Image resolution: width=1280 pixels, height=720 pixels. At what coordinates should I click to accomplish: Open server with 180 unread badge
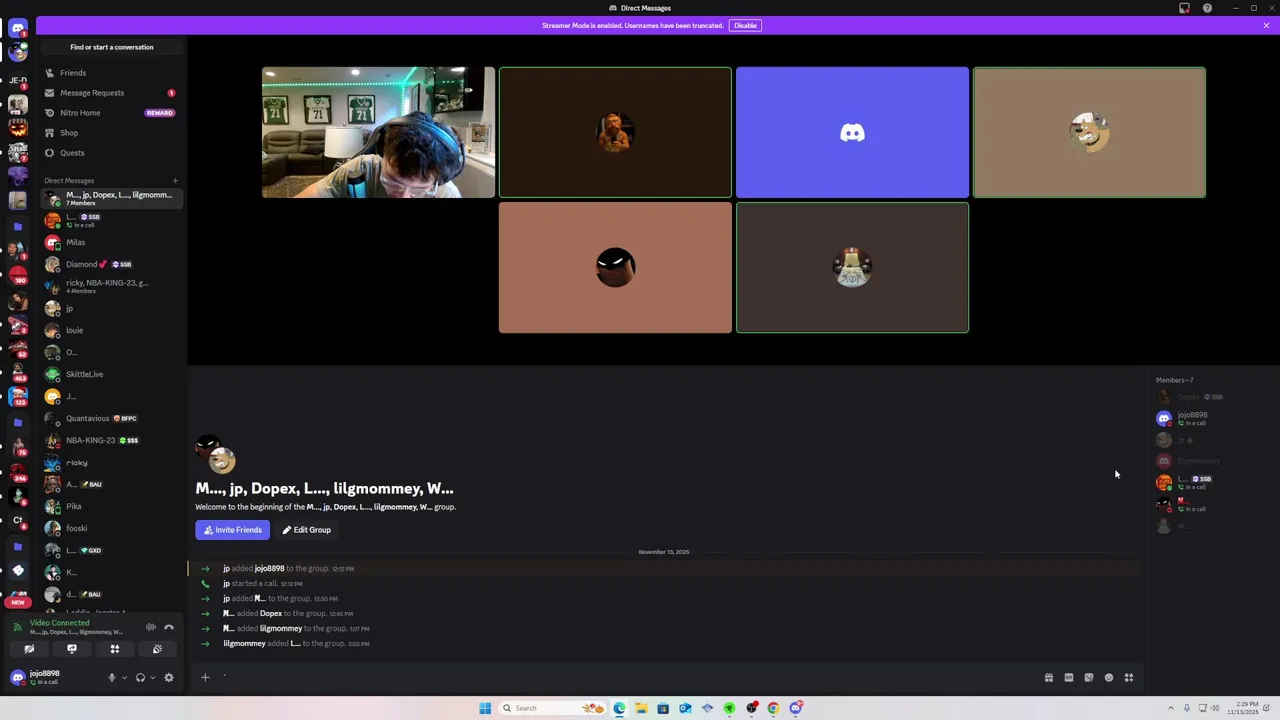tap(17, 275)
